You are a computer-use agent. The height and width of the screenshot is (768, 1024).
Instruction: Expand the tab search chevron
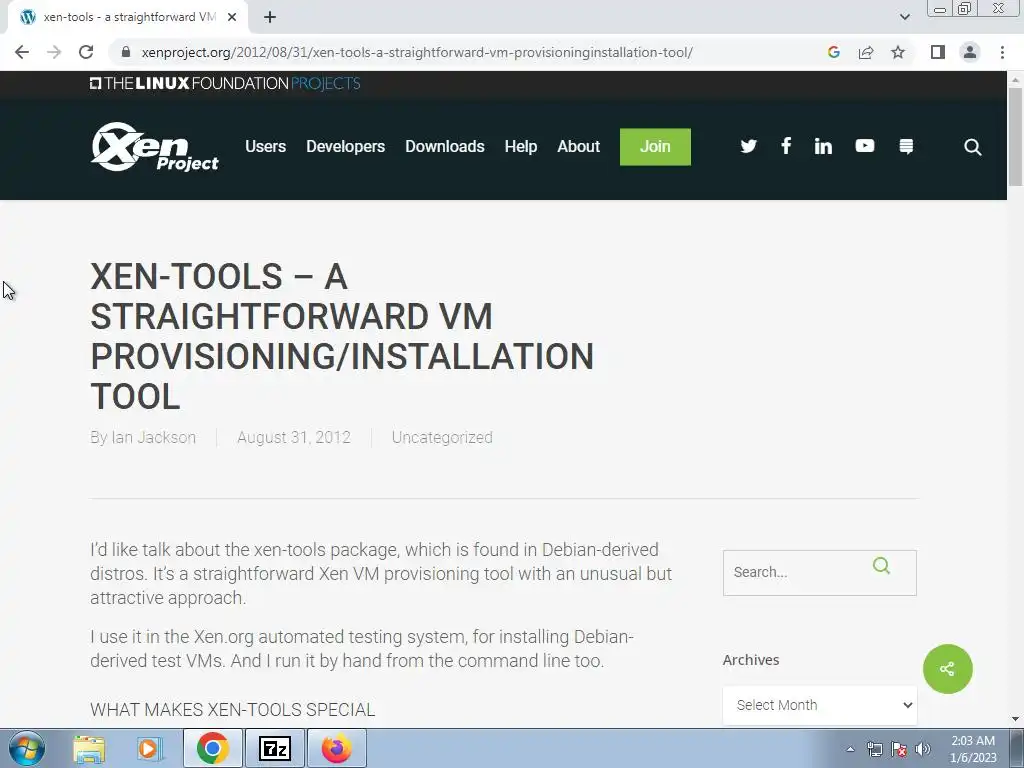pos(904,17)
